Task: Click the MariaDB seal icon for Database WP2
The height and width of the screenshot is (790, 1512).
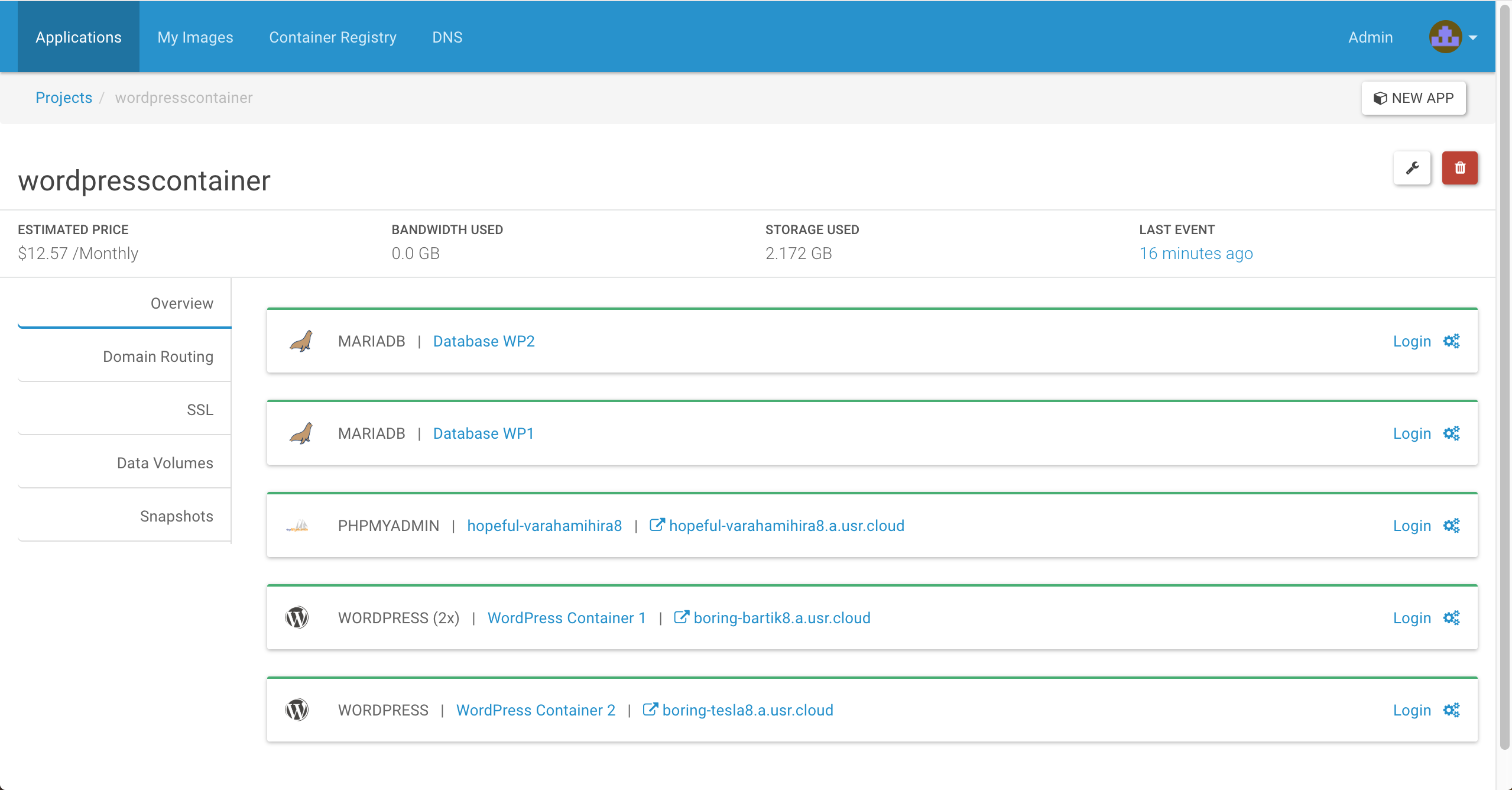Action: tap(301, 341)
